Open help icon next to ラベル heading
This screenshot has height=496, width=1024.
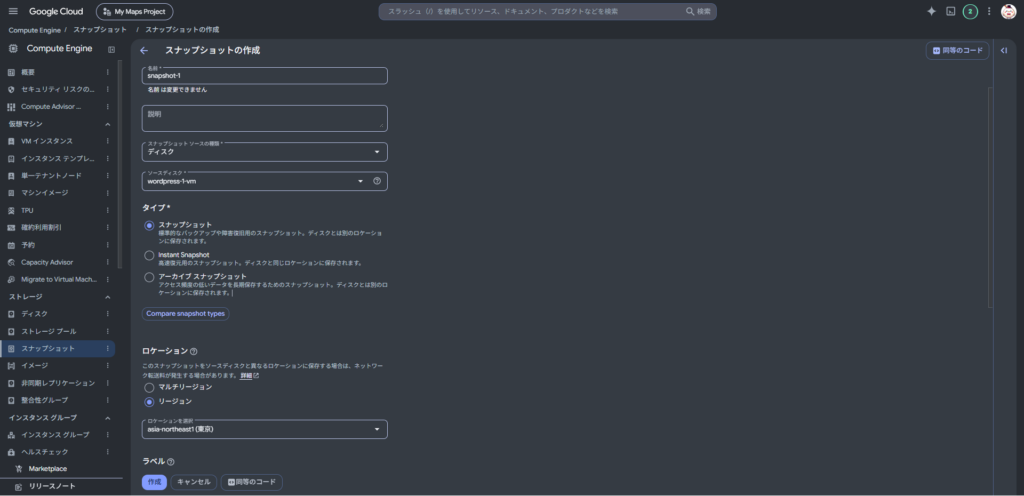[x=170, y=462]
